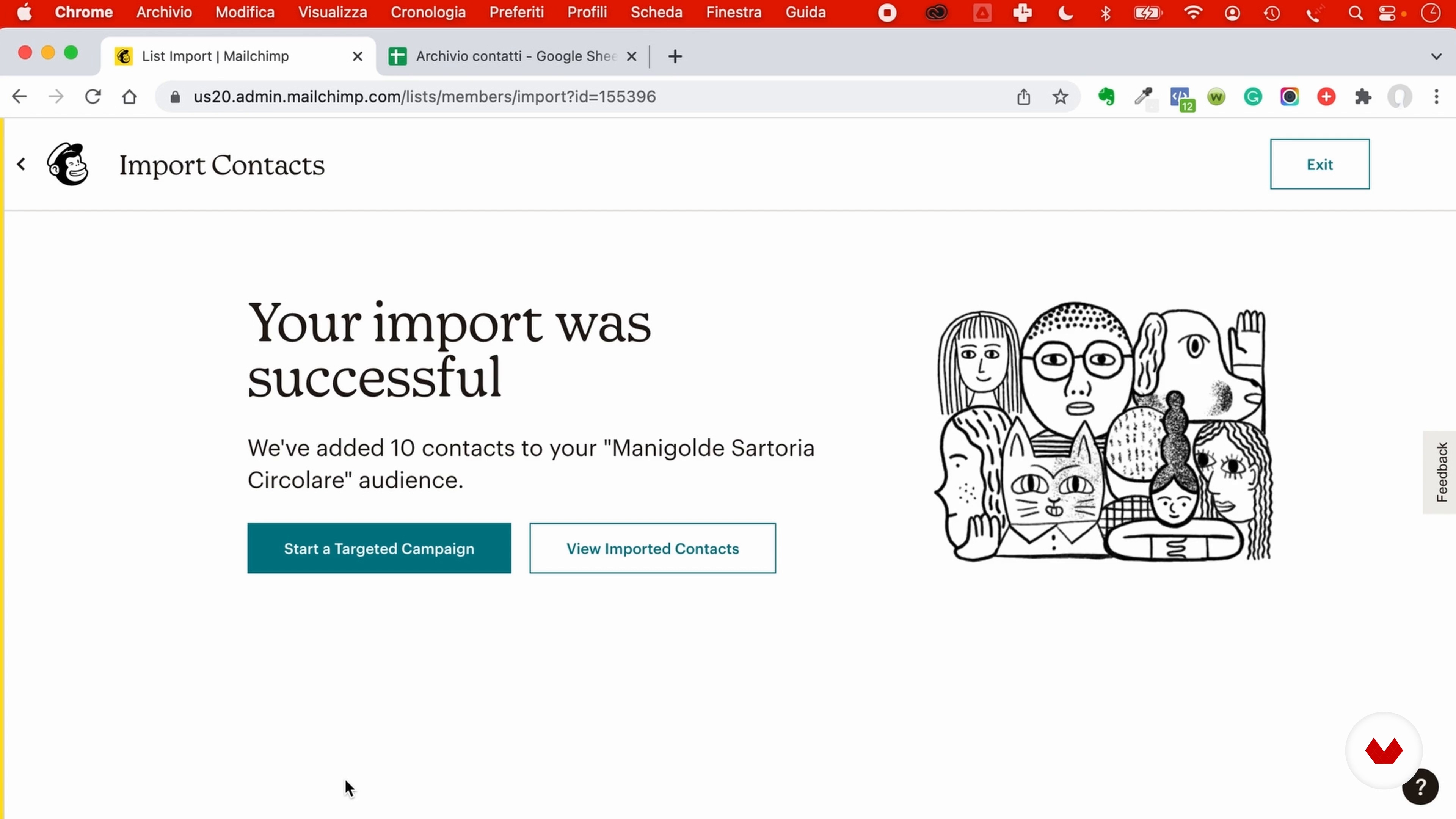Open the Feedback side tab
The image size is (1456, 819).
click(x=1440, y=472)
